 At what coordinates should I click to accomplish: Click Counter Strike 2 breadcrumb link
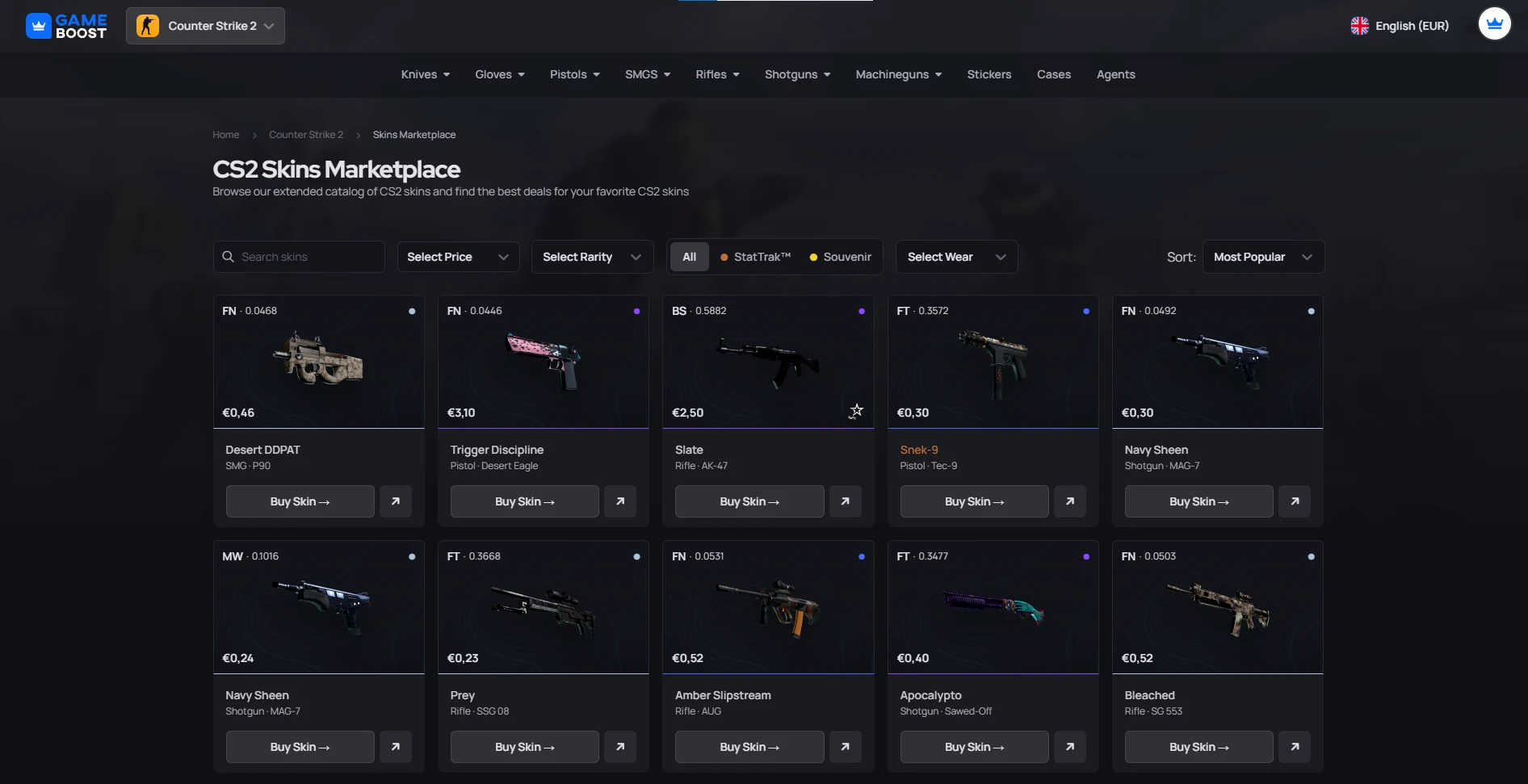[306, 135]
